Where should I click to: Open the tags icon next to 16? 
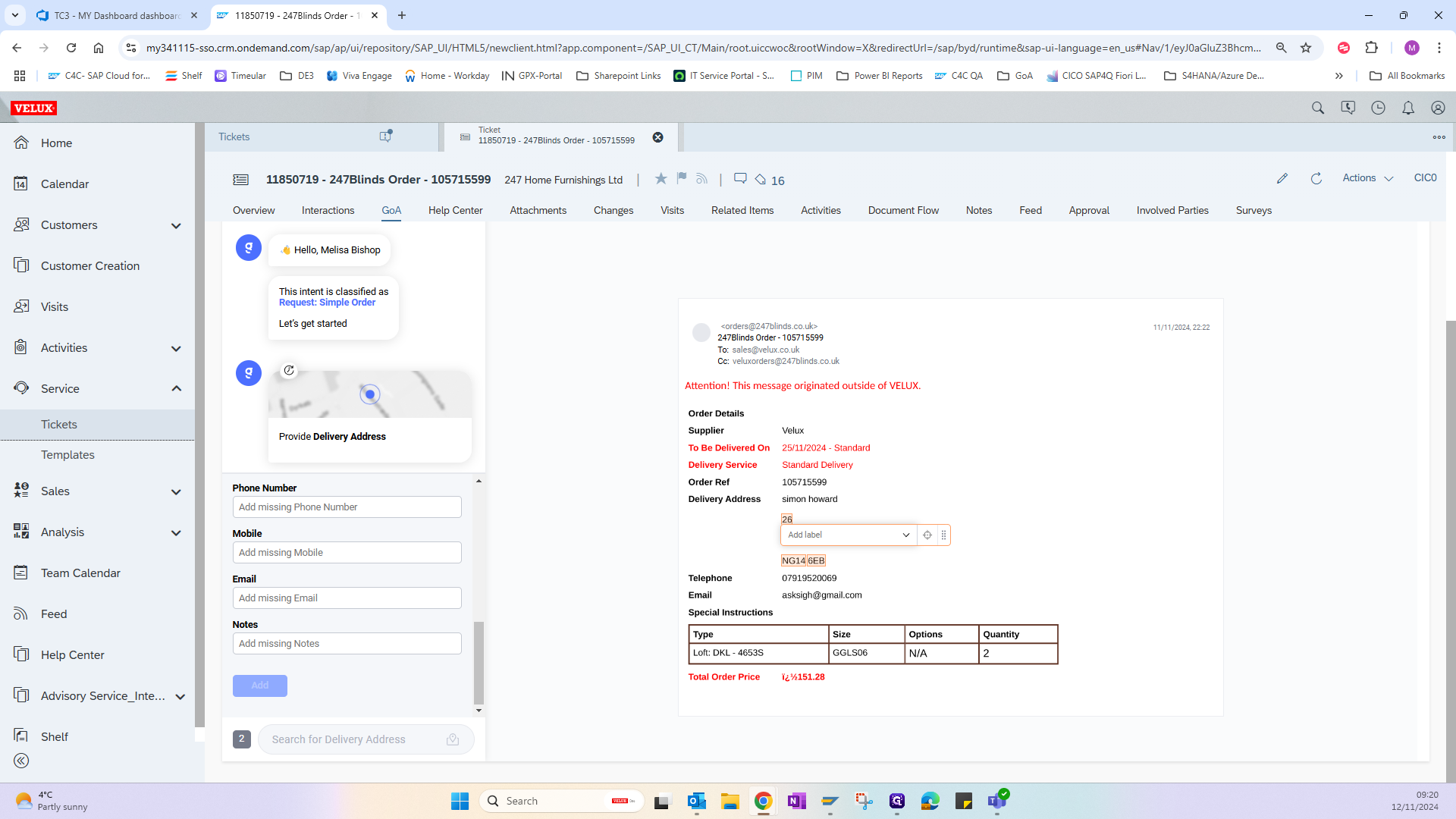pyautogui.click(x=761, y=180)
